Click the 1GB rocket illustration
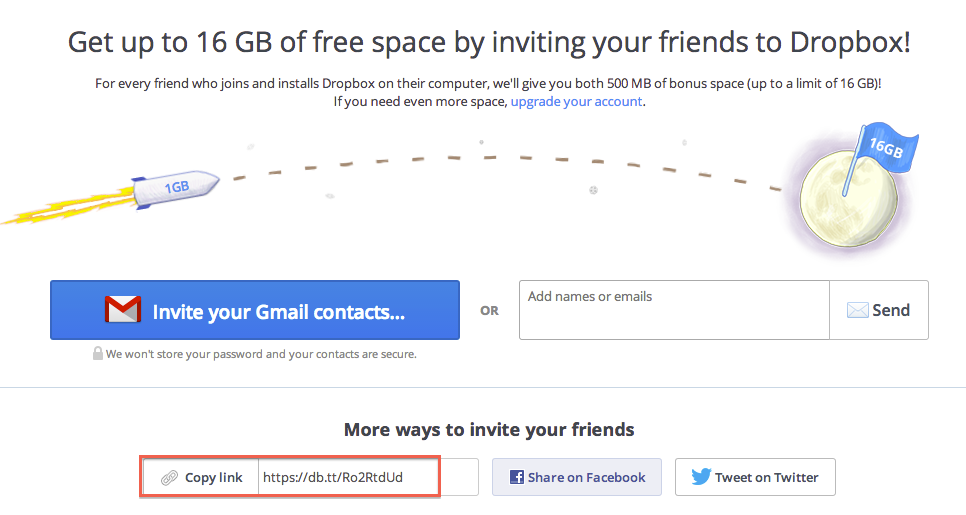Image resolution: width=966 pixels, height=515 pixels. [175, 188]
